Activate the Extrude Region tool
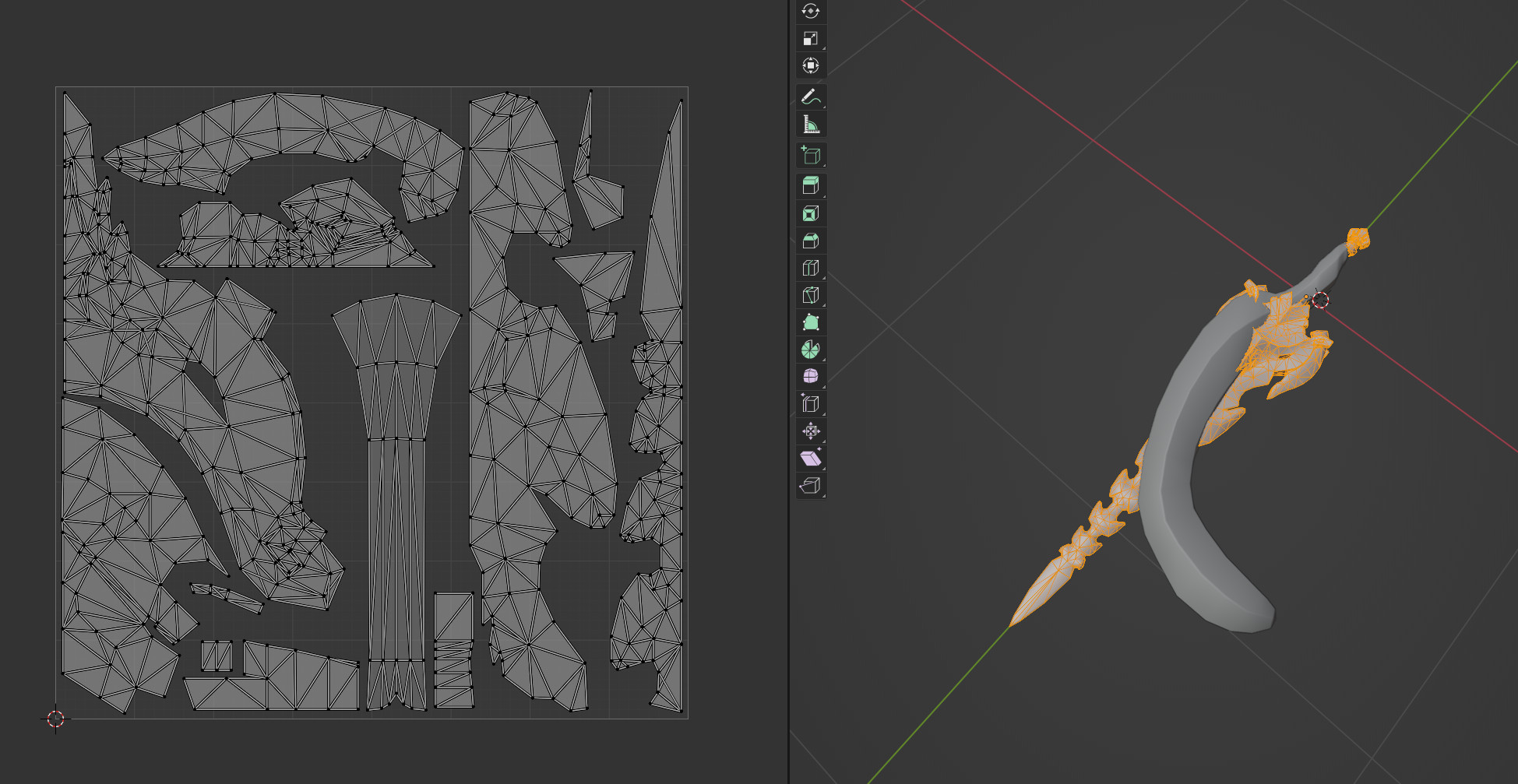This screenshot has width=1518, height=784. coord(810,186)
